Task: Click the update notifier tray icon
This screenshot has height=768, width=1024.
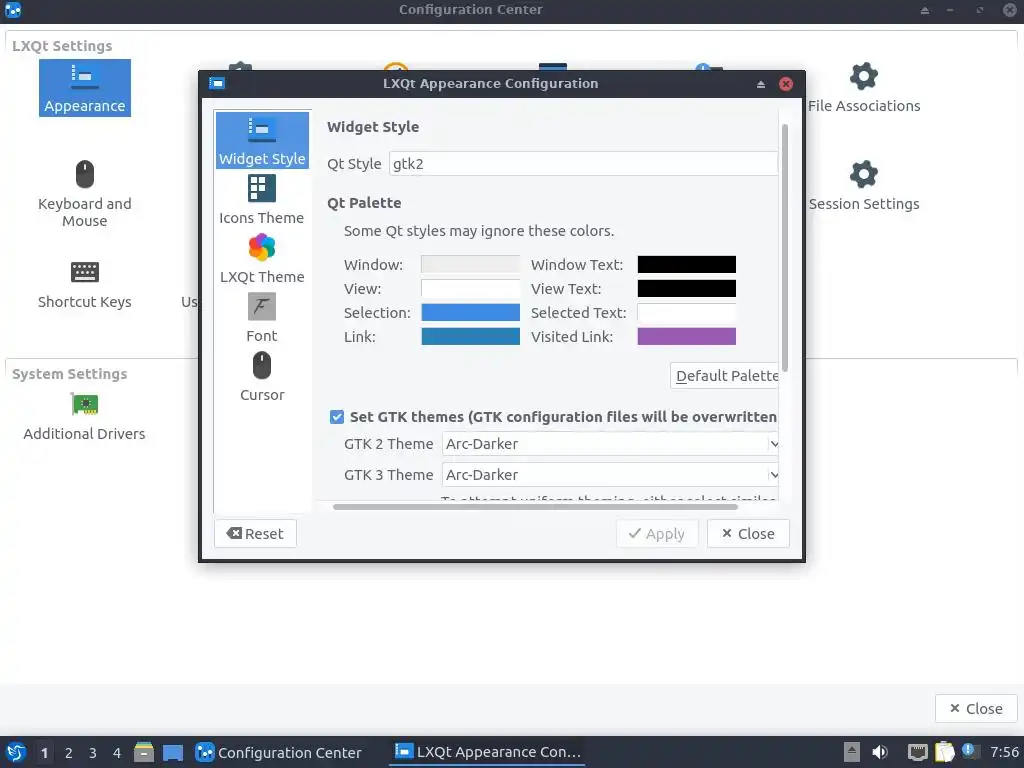Action: (970, 751)
